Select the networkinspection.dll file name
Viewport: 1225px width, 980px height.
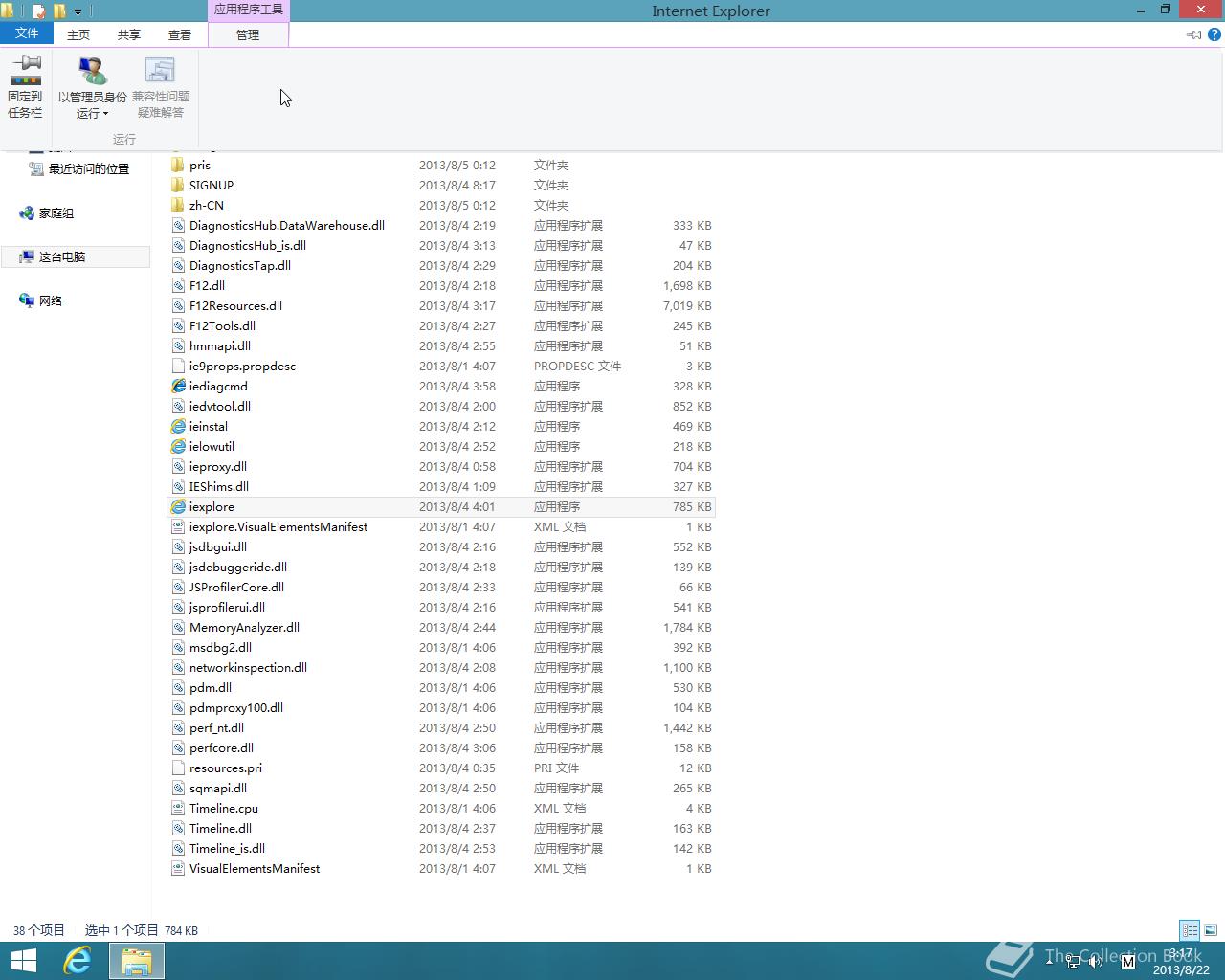tap(248, 668)
